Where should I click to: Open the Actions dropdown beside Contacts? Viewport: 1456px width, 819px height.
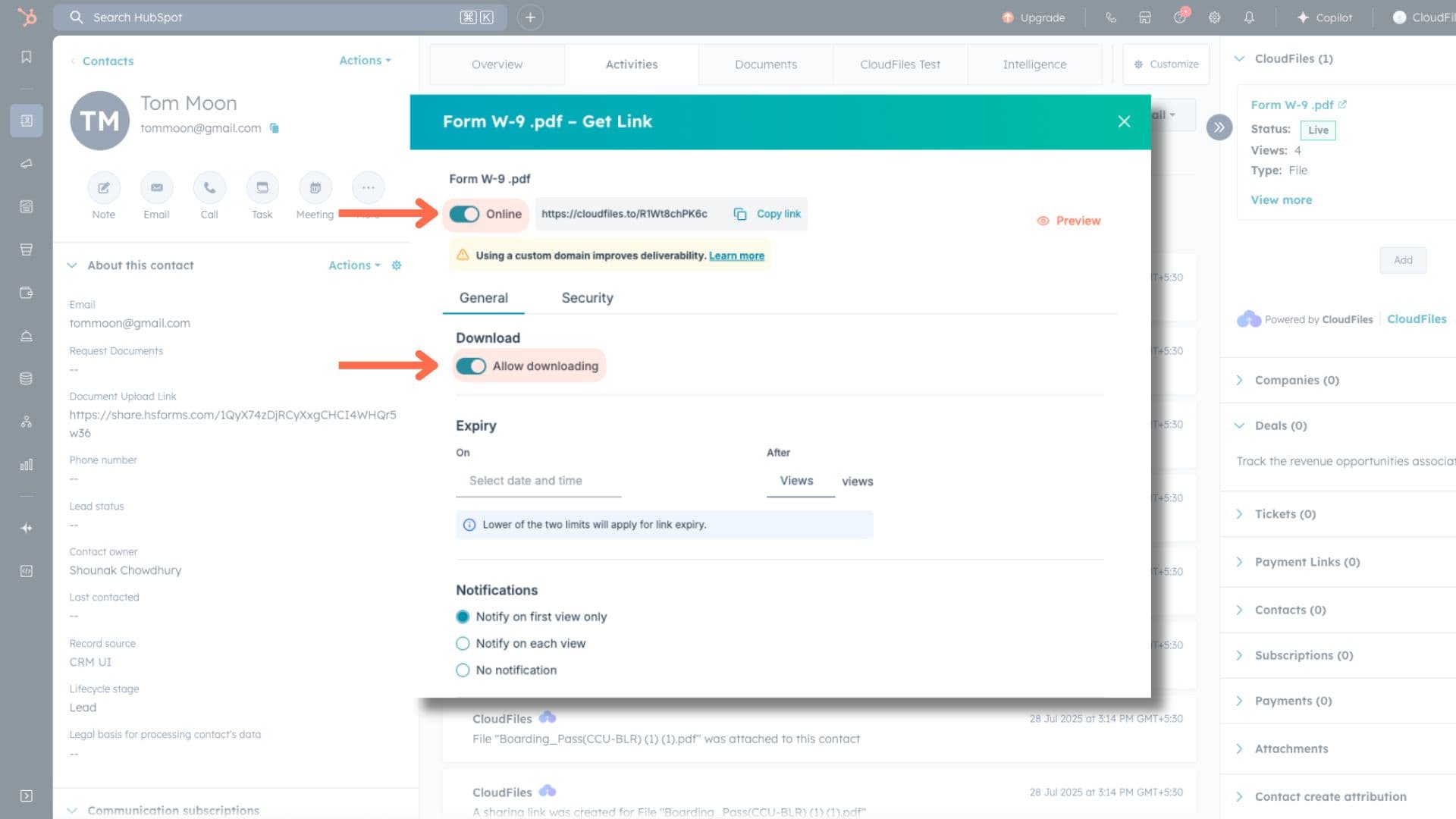(x=365, y=61)
